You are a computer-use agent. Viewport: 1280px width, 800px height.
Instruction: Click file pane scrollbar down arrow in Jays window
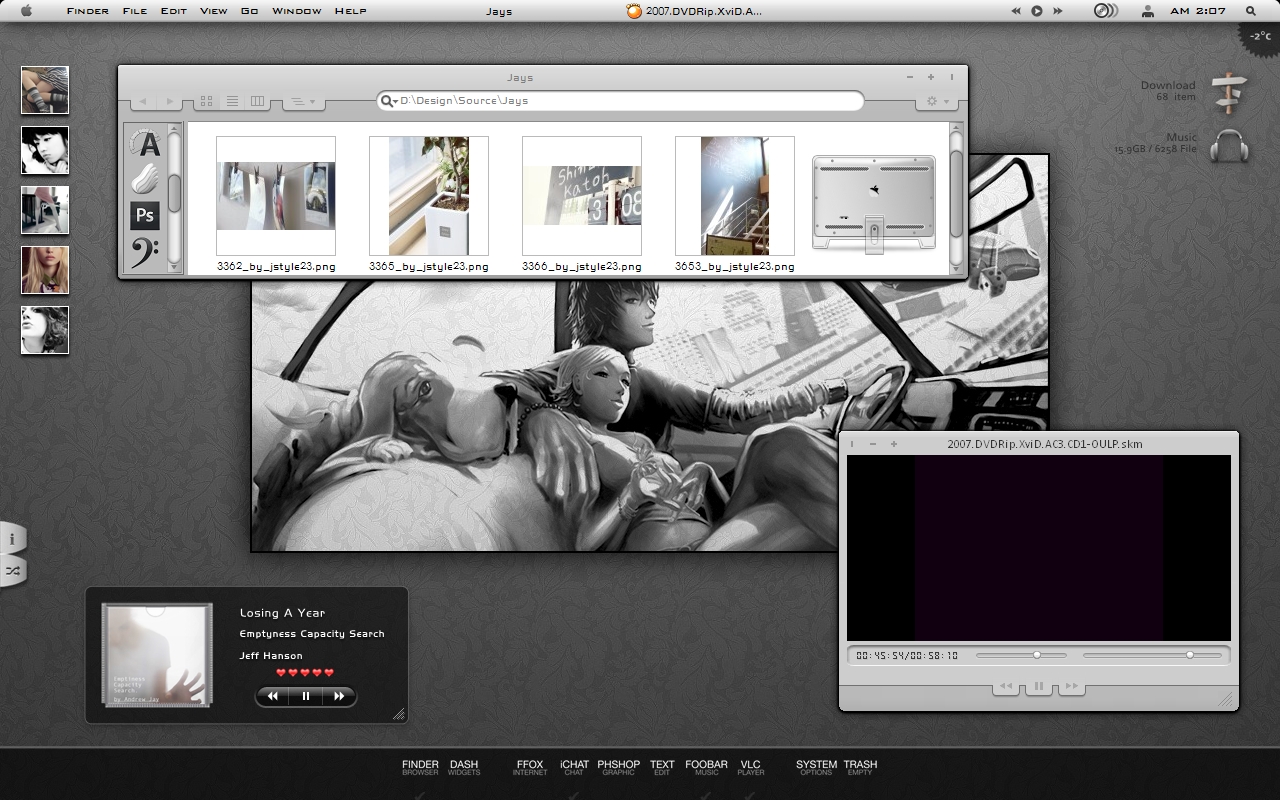point(956,267)
